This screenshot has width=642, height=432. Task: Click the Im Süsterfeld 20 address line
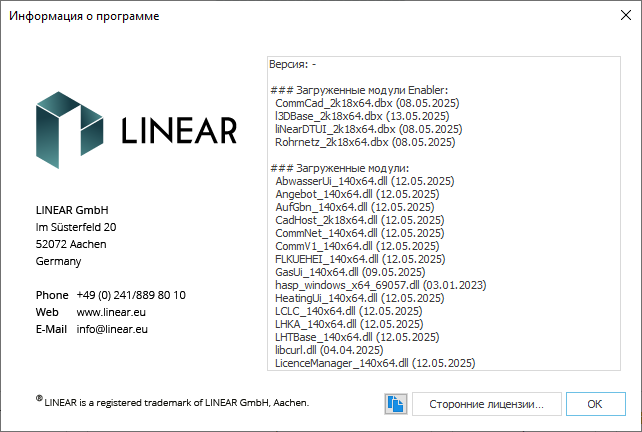click(76, 227)
